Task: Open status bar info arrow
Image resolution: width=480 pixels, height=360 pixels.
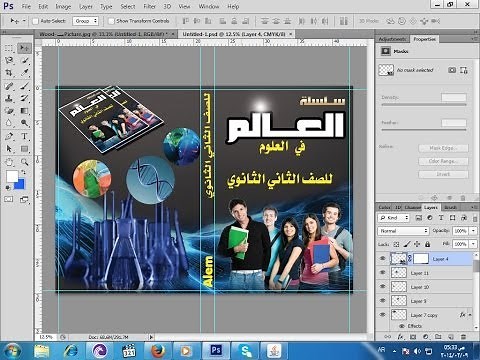Action: point(151,337)
